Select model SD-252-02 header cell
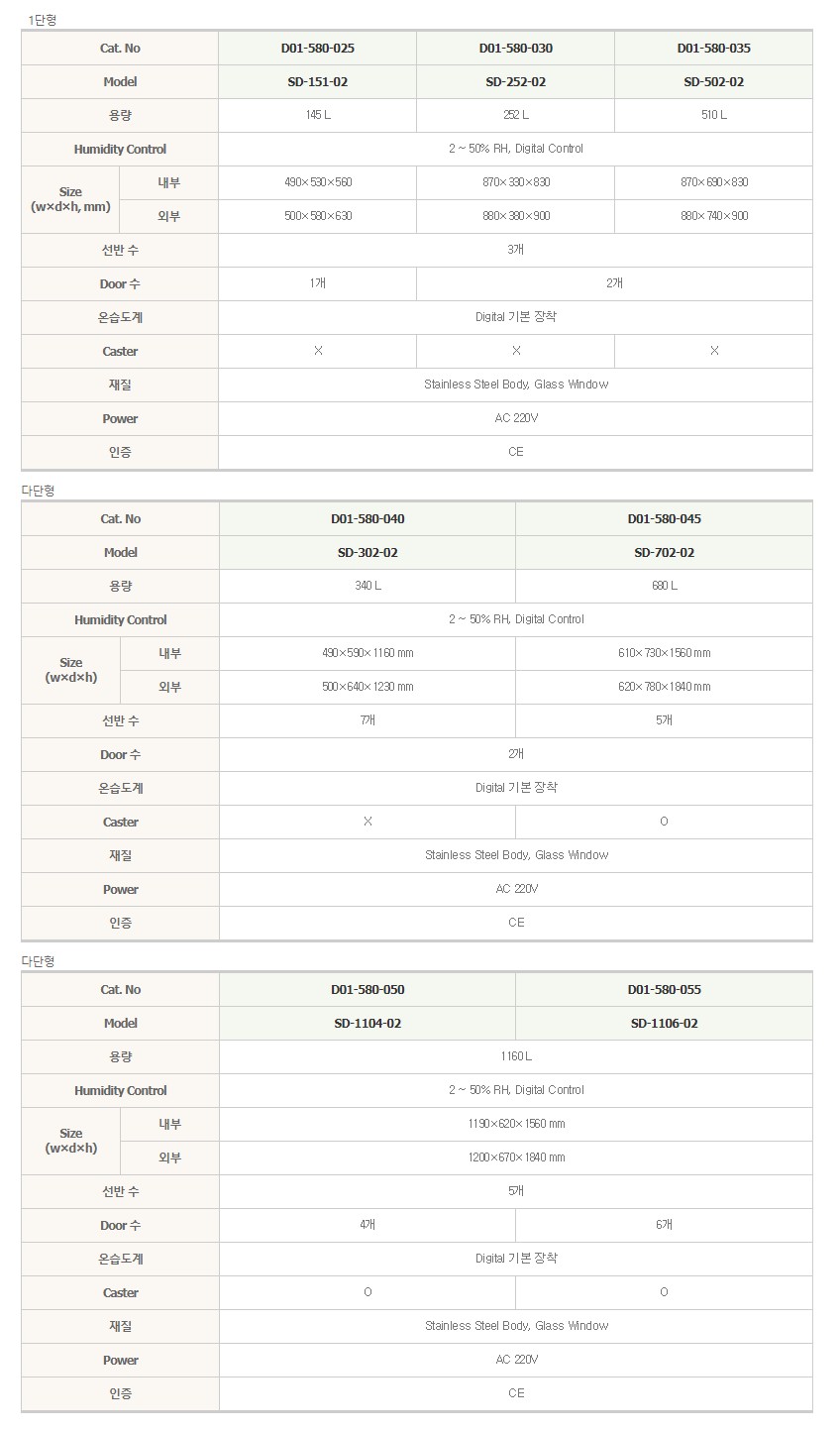840x1432 pixels. pos(515,81)
